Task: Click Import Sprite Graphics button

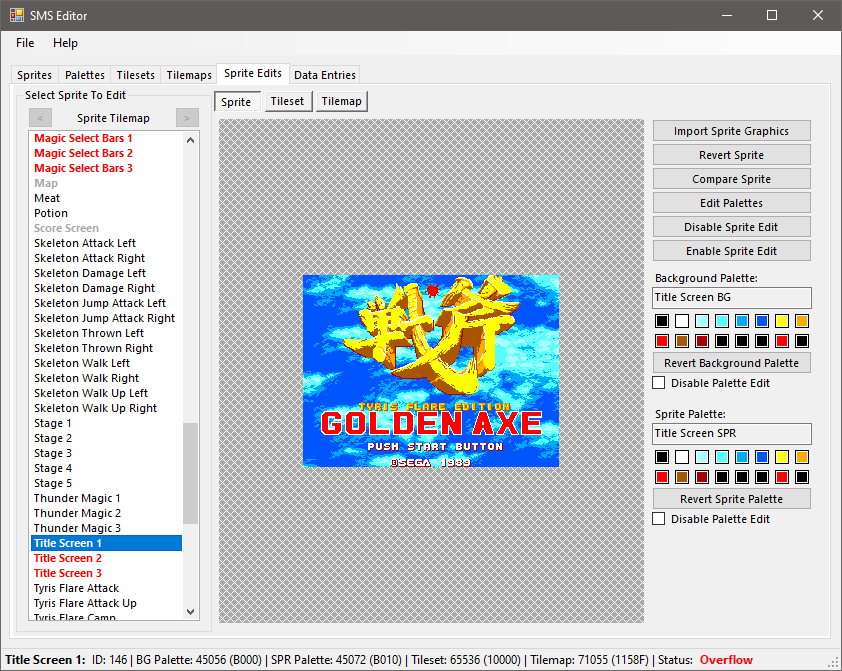Action: pyautogui.click(x=731, y=131)
